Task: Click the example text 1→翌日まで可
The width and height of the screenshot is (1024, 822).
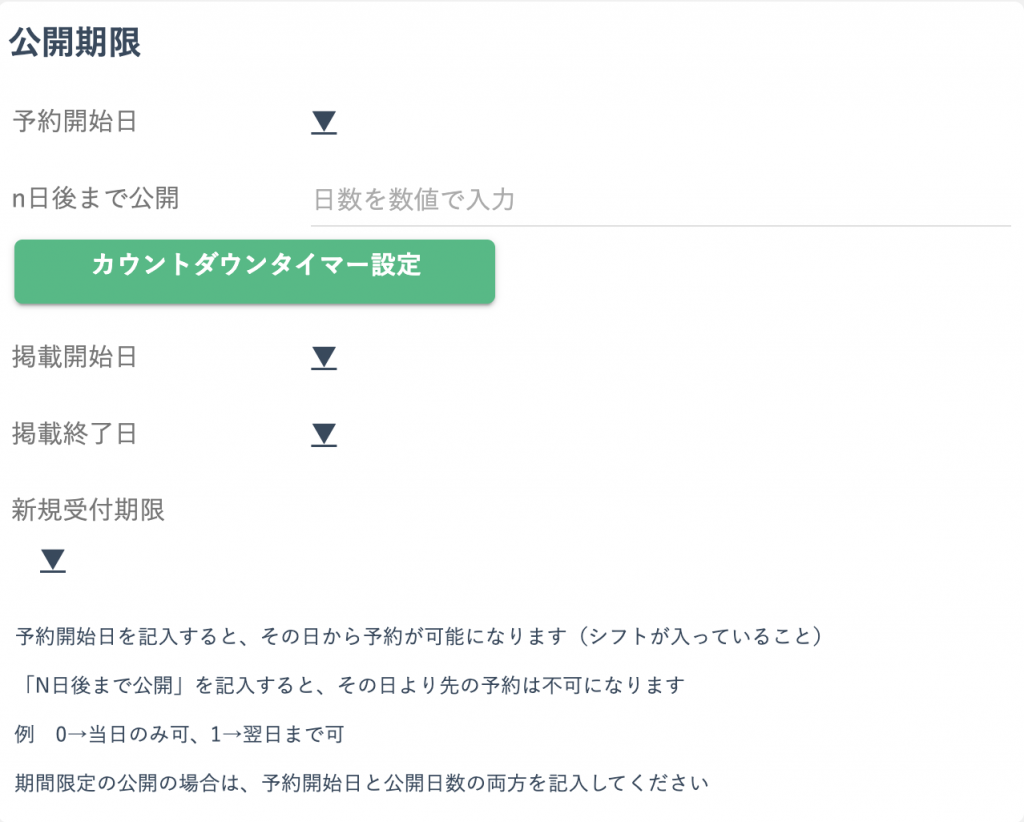Action: pos(277,734)
